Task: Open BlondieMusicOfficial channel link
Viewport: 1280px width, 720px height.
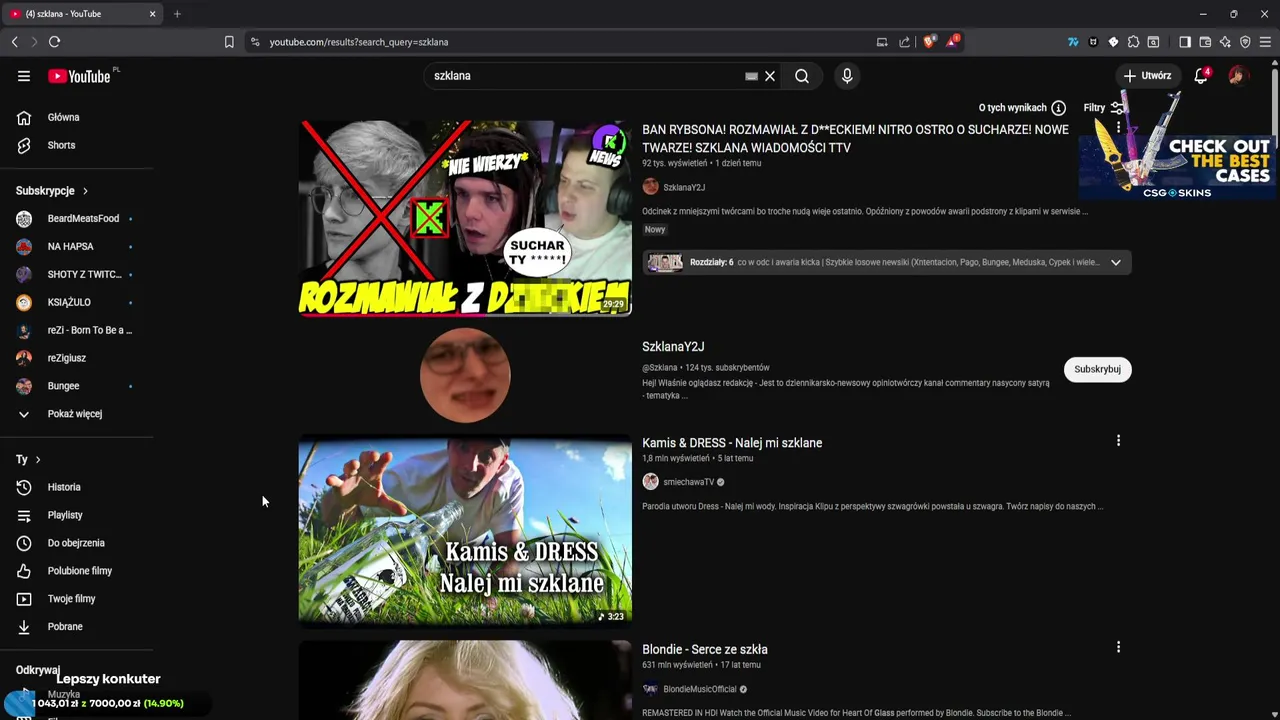Action: [x=700, y=689]
